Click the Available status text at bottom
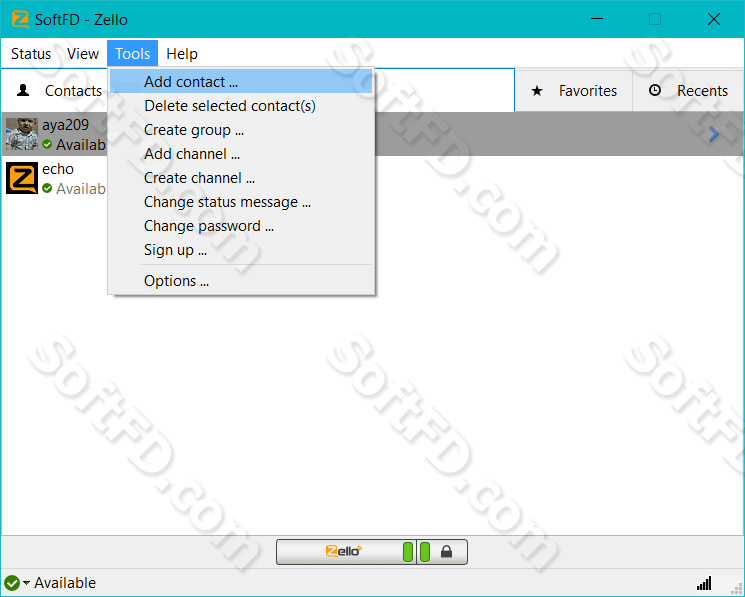The width and height of the screenshot is (745, 597). click(x=65, y=583)
